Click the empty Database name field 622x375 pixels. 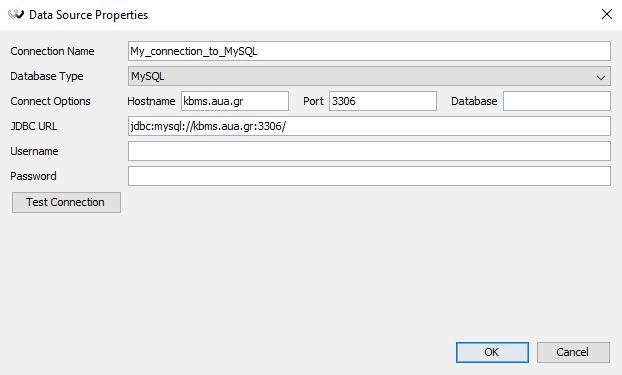click(x=557, y=101)
